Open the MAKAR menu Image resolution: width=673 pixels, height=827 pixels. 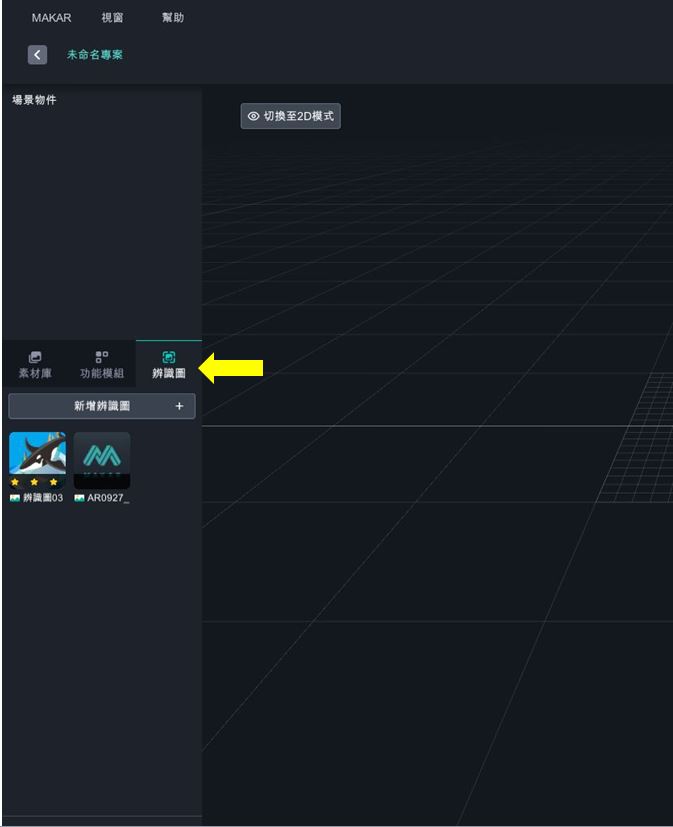point(51,18)
